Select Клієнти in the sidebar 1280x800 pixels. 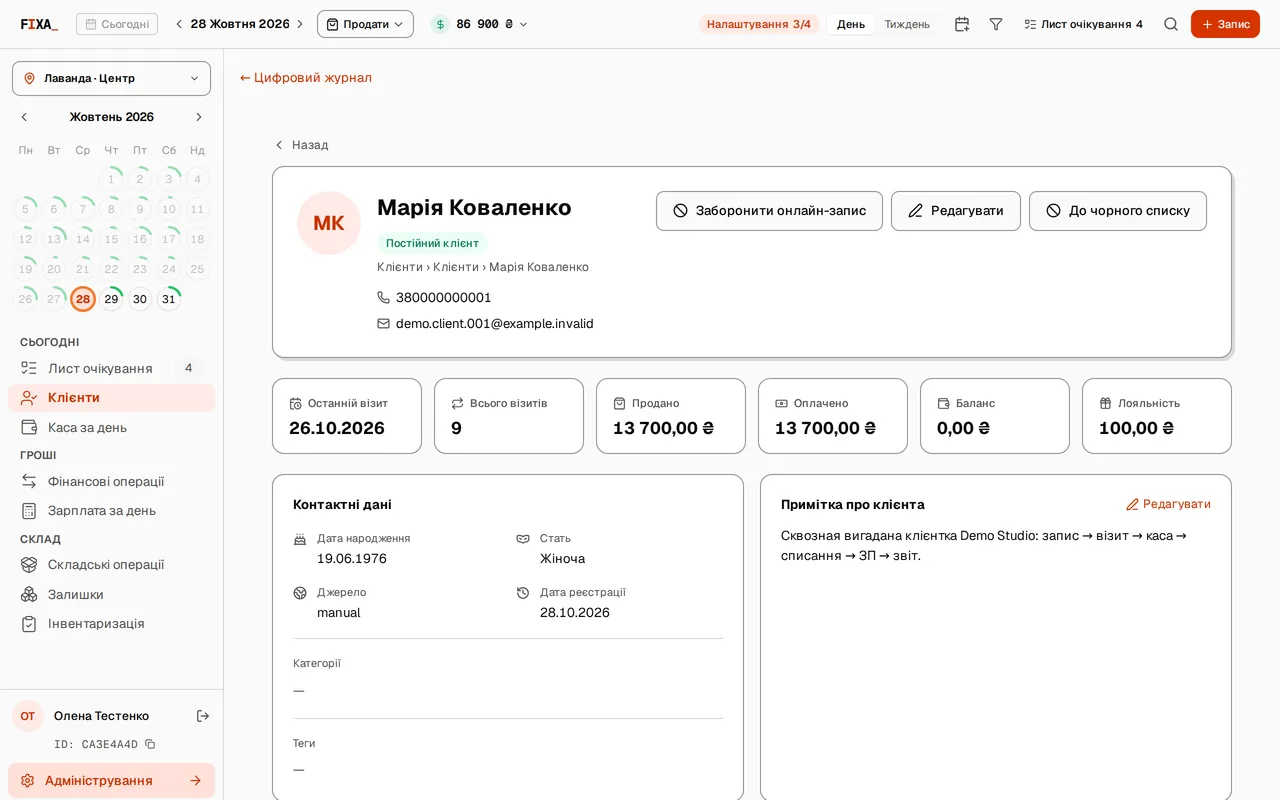(x=111, y=397)
